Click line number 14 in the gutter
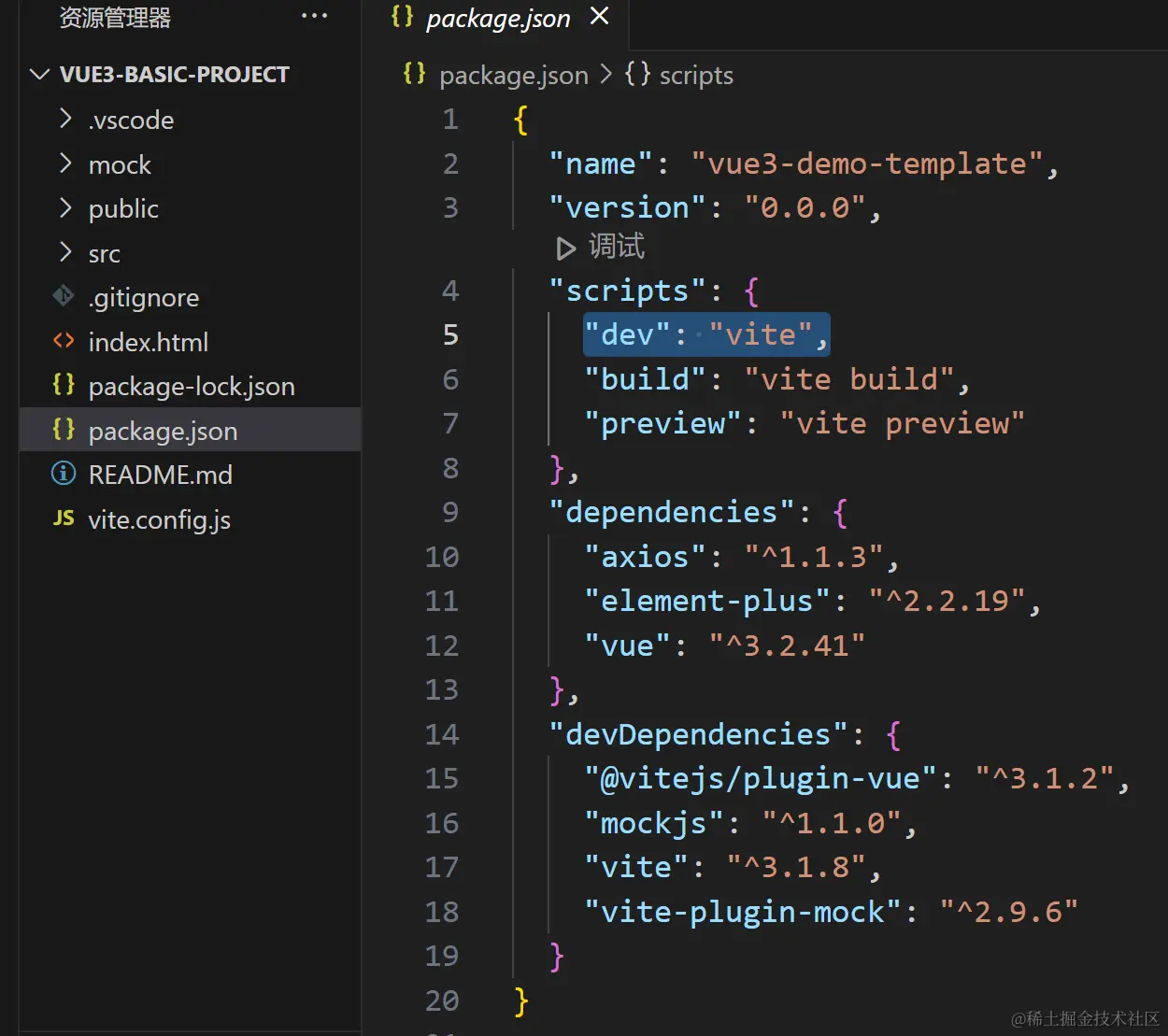 click(x=442, y=734)
